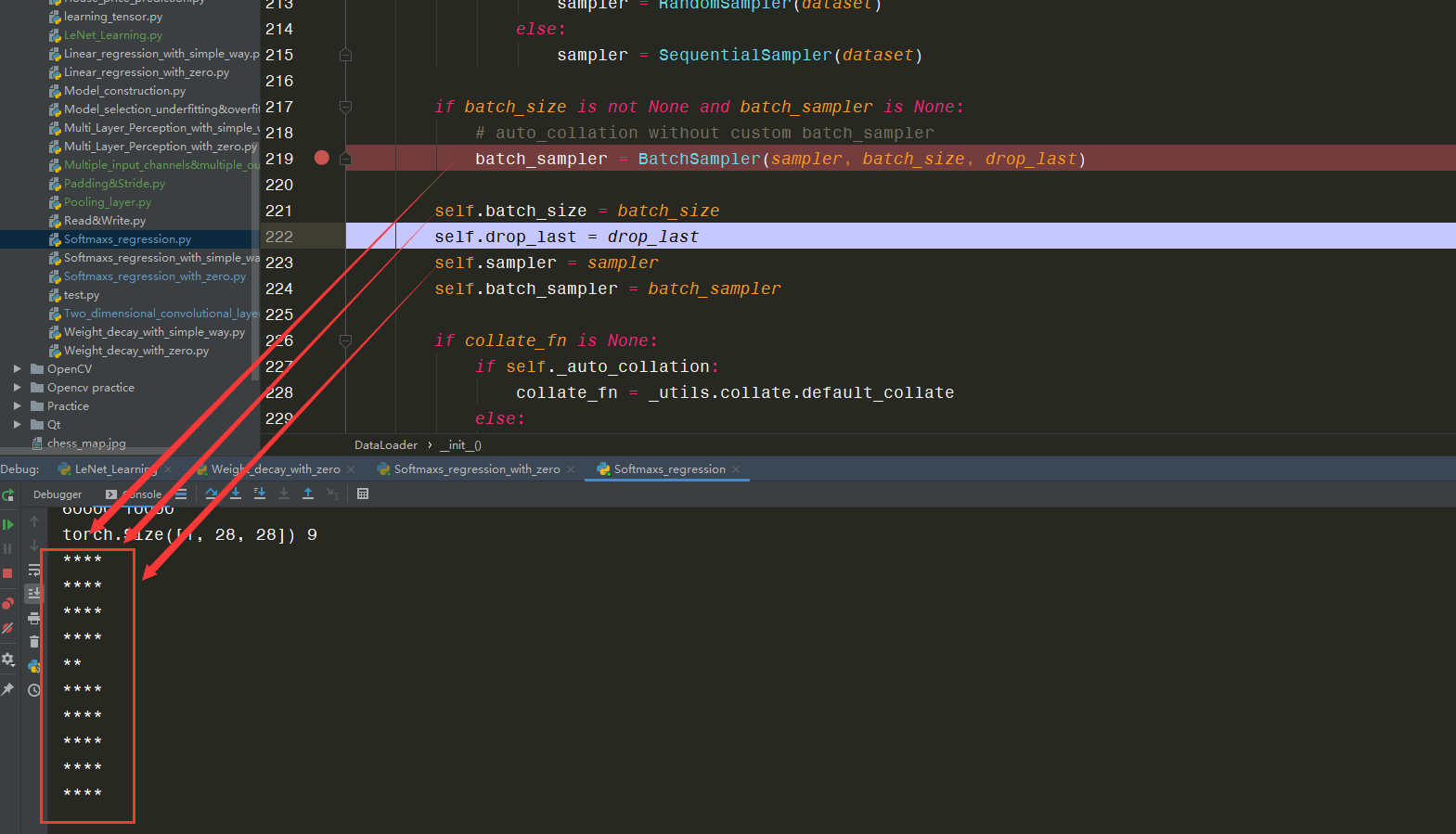The width and height of the screenshot is (1456, 834).
Task: Select Pooling_layer.py file
Action: (108, 202)
